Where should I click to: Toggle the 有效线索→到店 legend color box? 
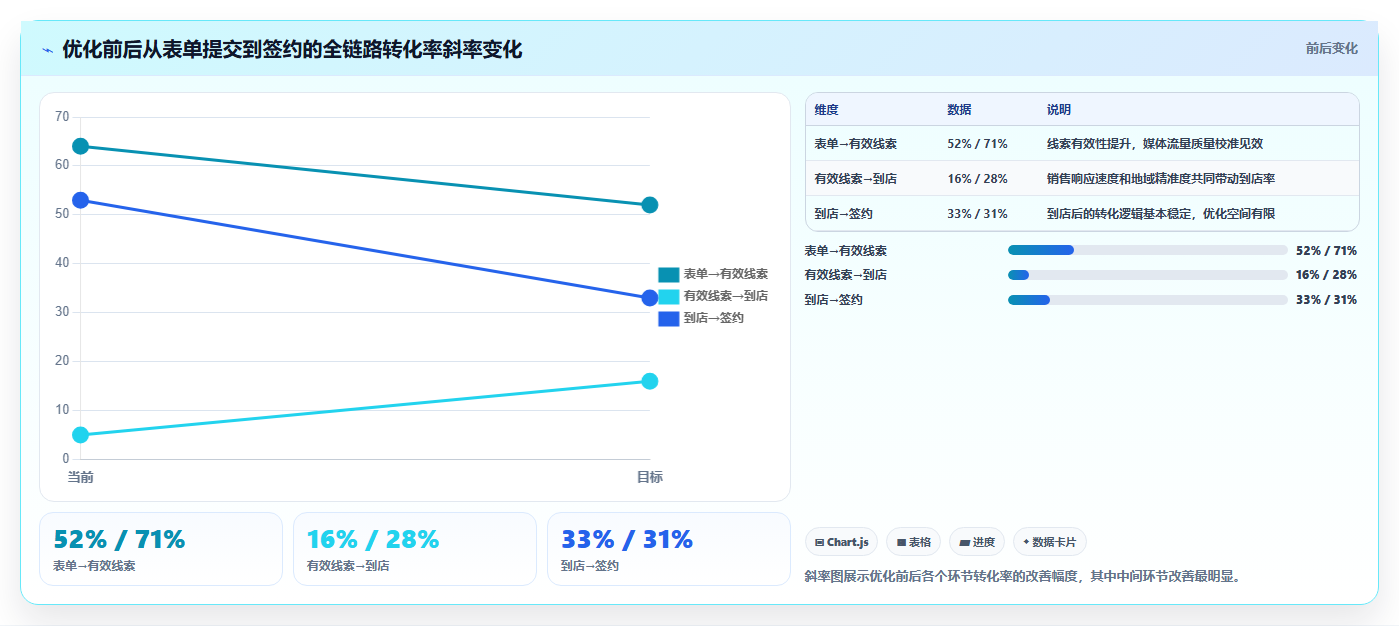[668, 296]
